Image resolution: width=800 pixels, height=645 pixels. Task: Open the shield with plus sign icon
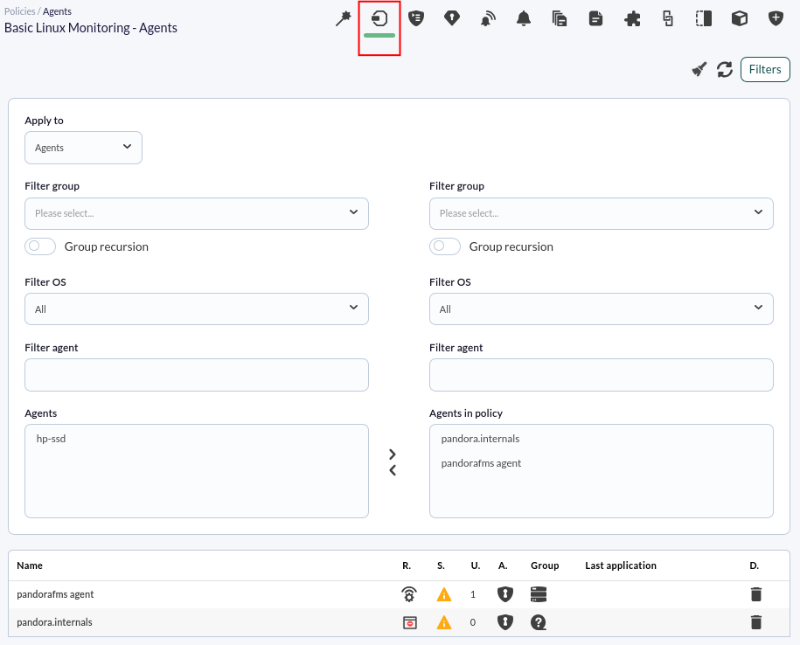point(776,19)
